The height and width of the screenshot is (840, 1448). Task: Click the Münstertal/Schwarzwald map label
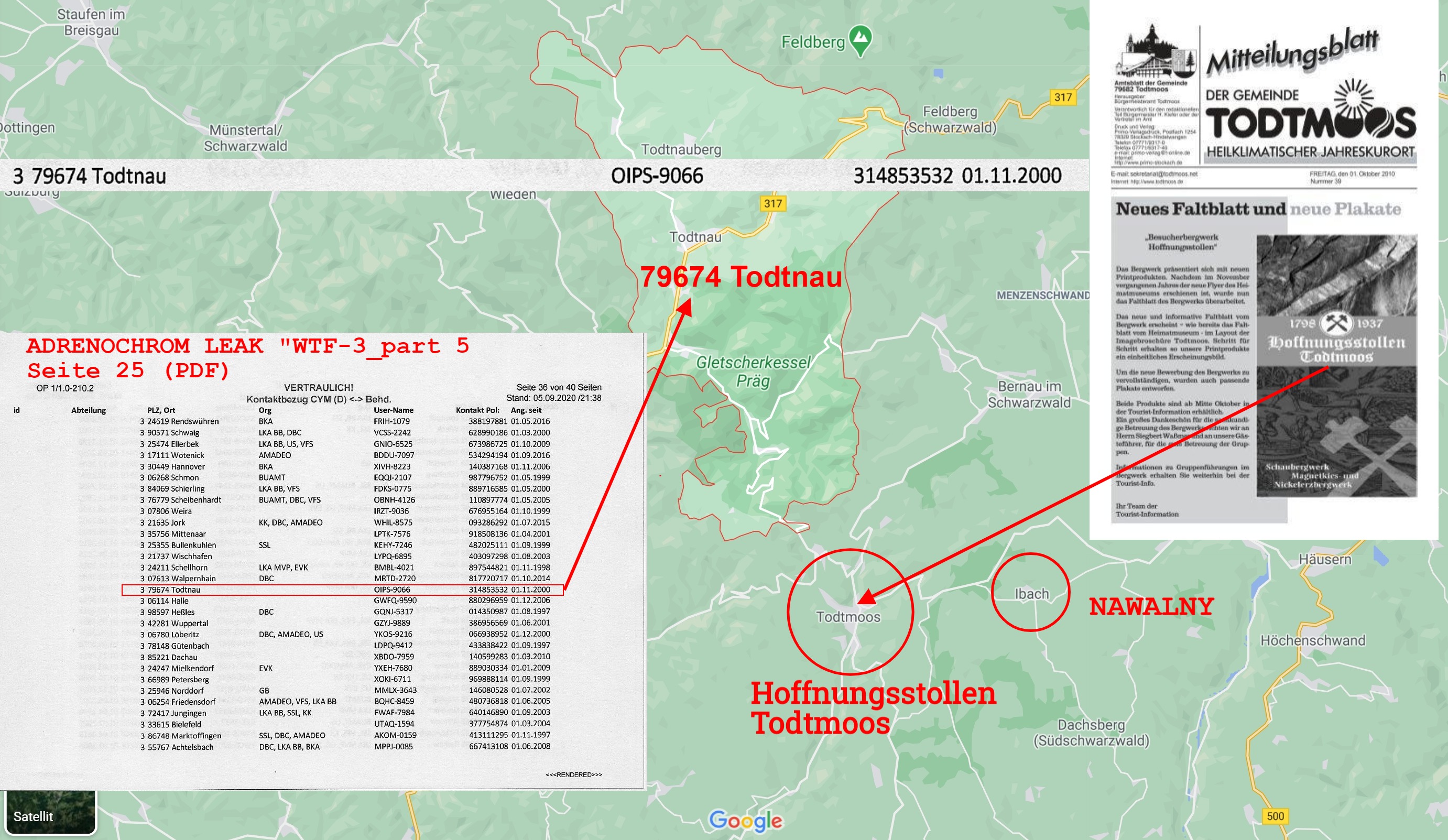coord(245,138)
